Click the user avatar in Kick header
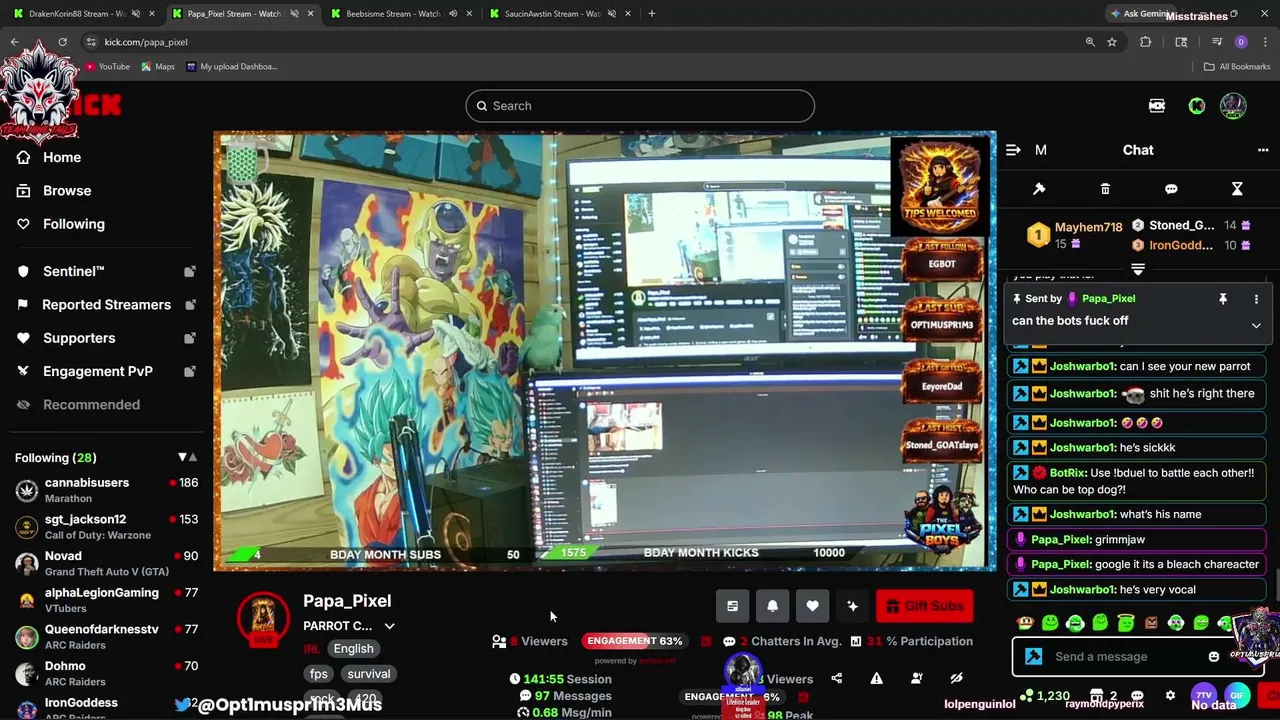The image size is (1280, 720). (1233, 106)
